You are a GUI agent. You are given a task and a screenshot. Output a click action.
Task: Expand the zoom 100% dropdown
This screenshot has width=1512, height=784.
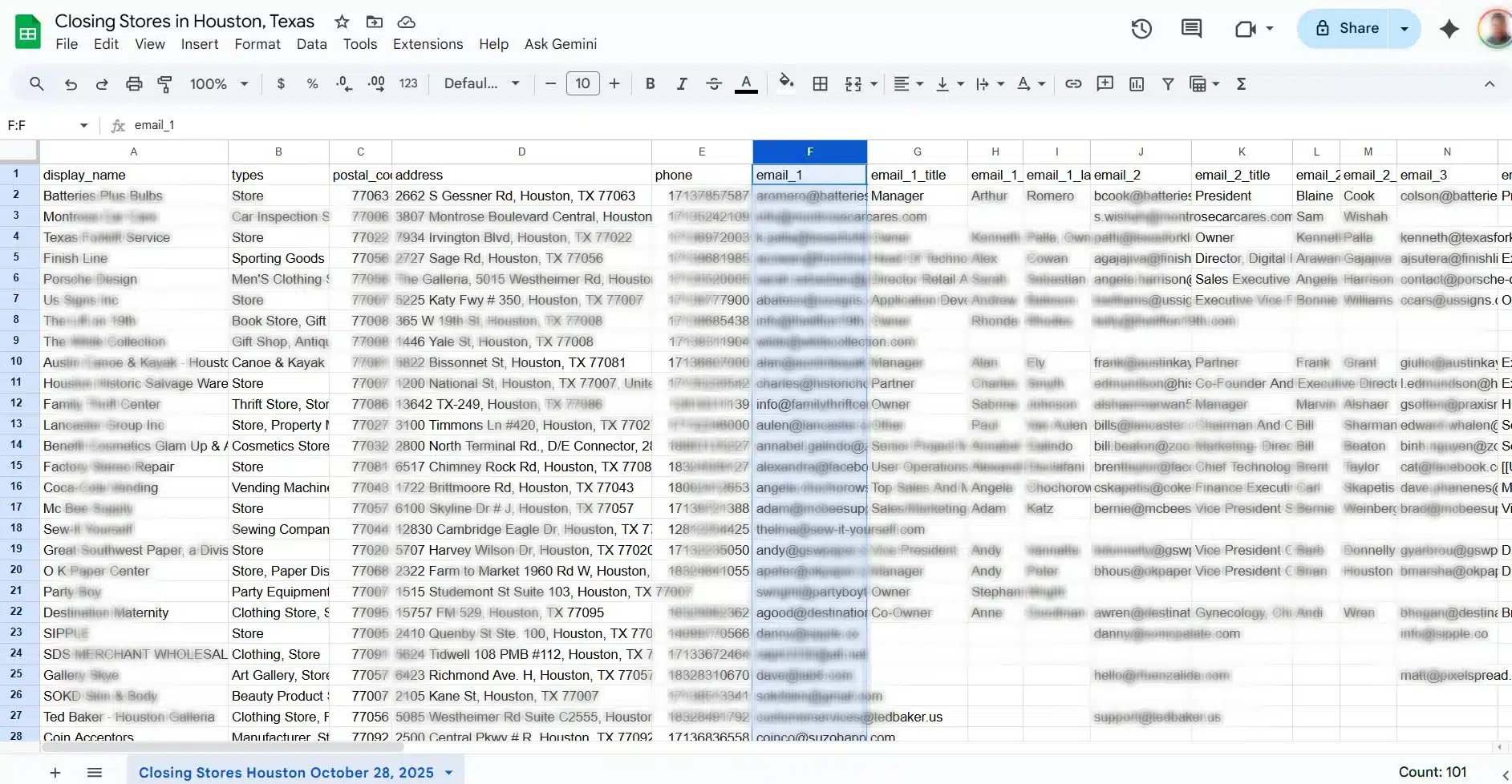click(218, 84)
